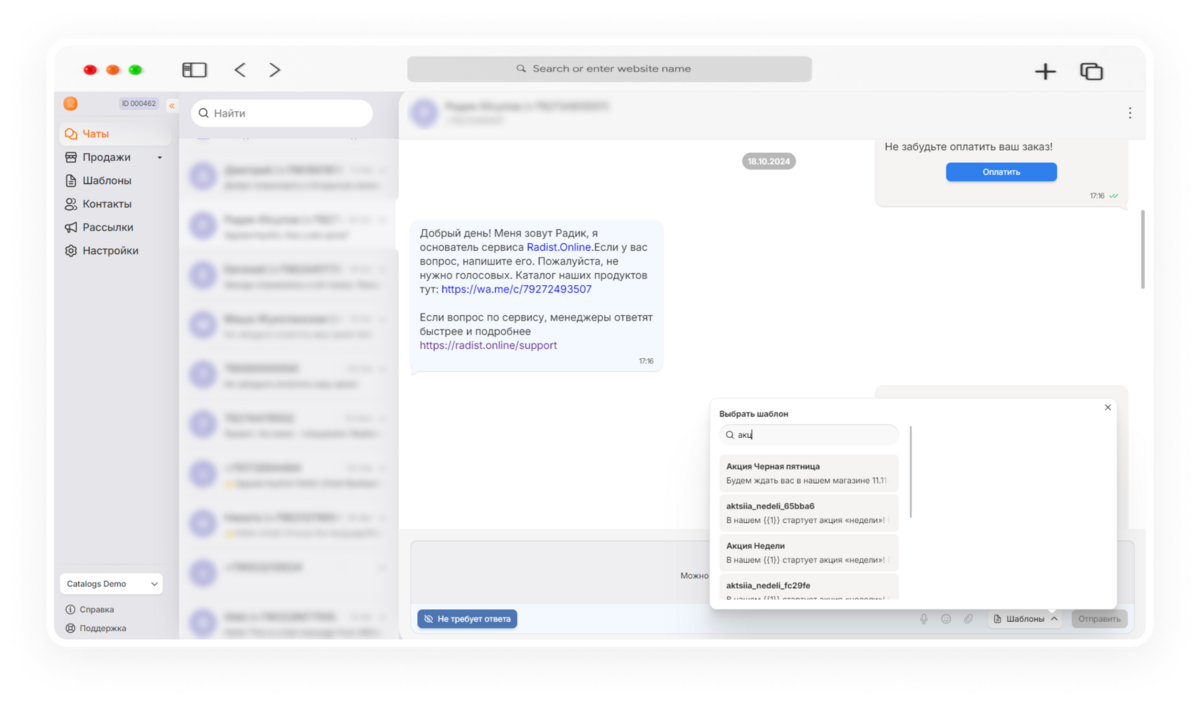Open the radist.online/support link

click(x=488, y=345)
